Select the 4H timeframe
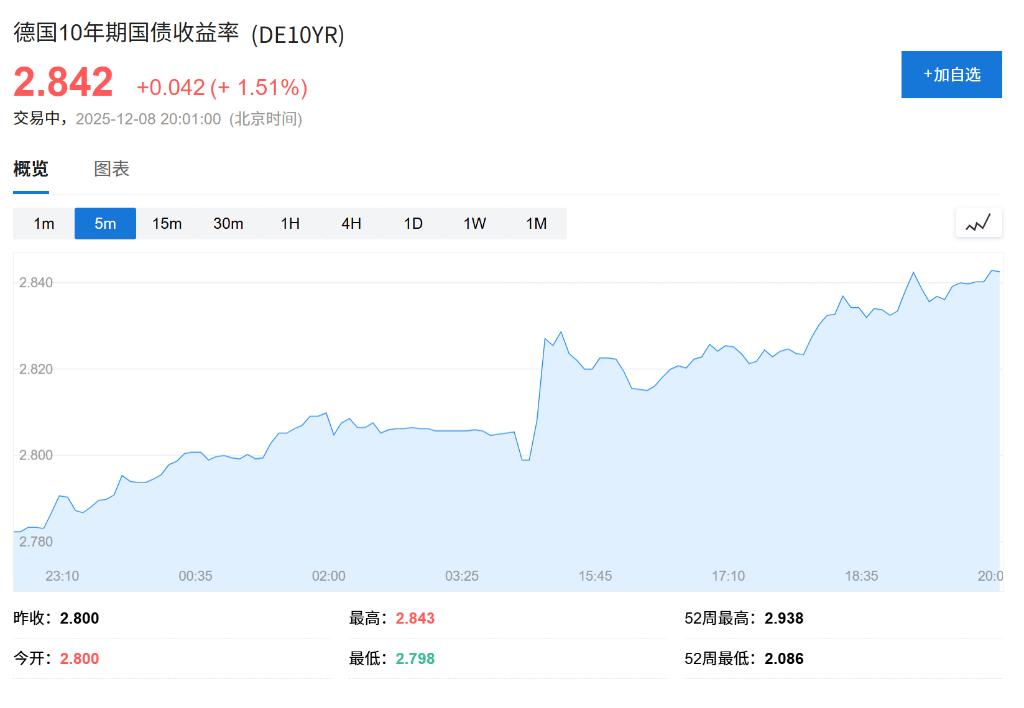1024x708 pixels. 351,223
